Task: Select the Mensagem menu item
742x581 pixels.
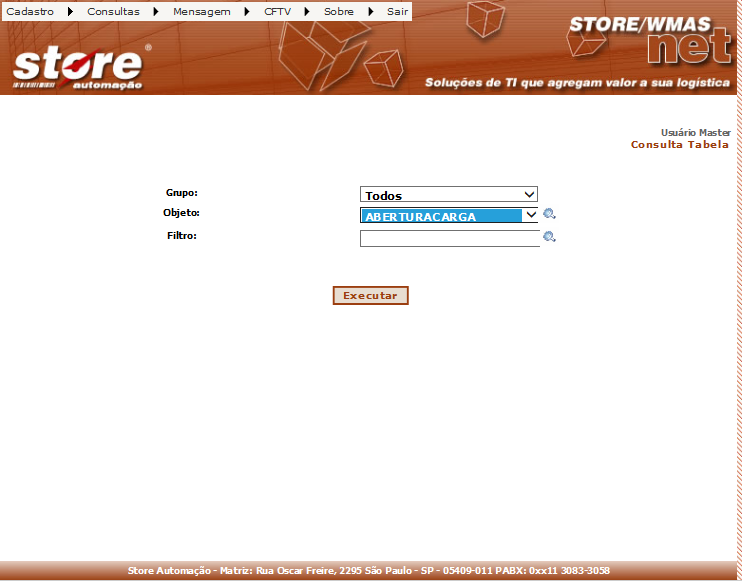Action: (x=201, y=12)
